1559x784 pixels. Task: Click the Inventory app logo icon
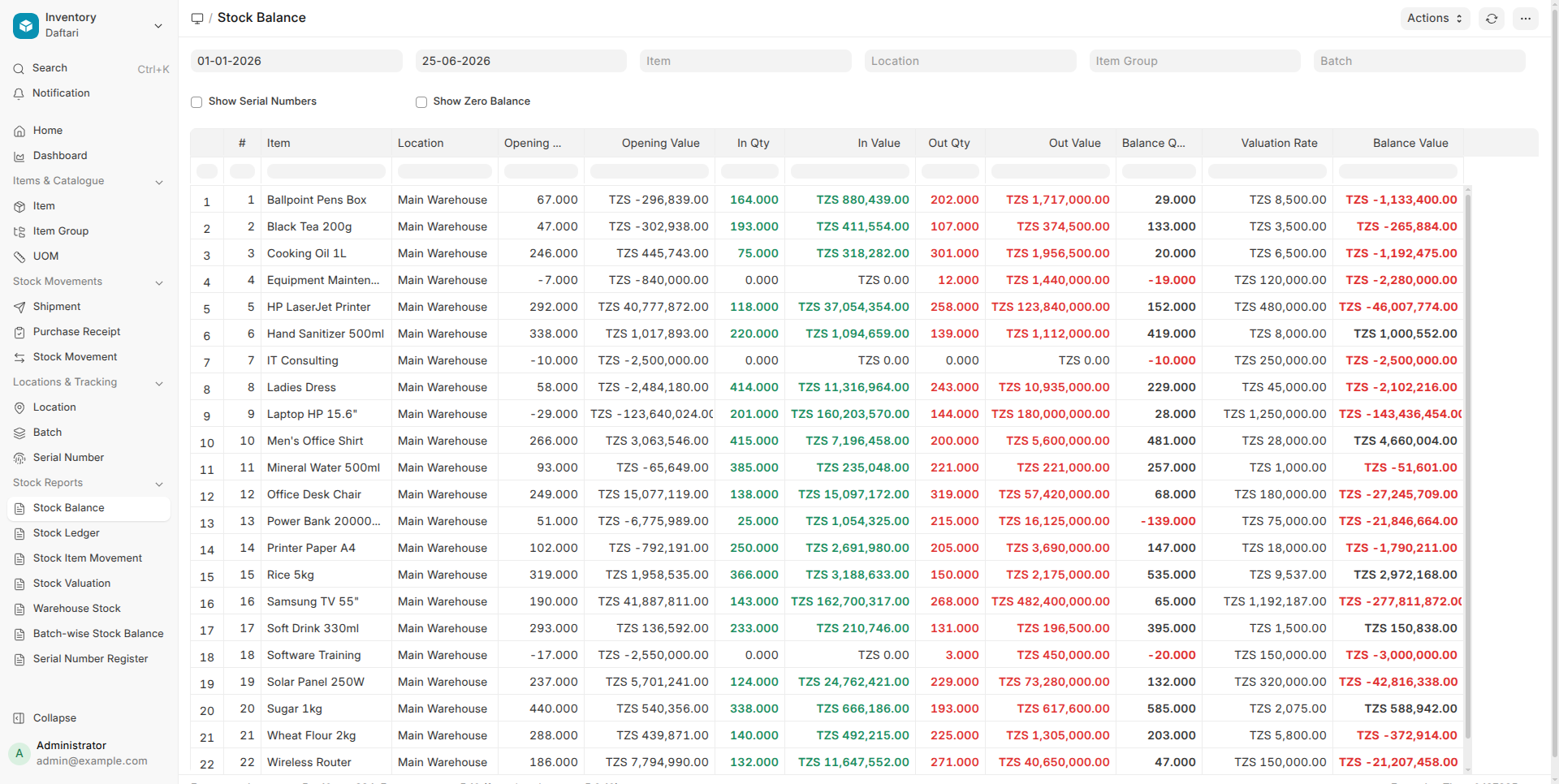[x=26, y=25]
